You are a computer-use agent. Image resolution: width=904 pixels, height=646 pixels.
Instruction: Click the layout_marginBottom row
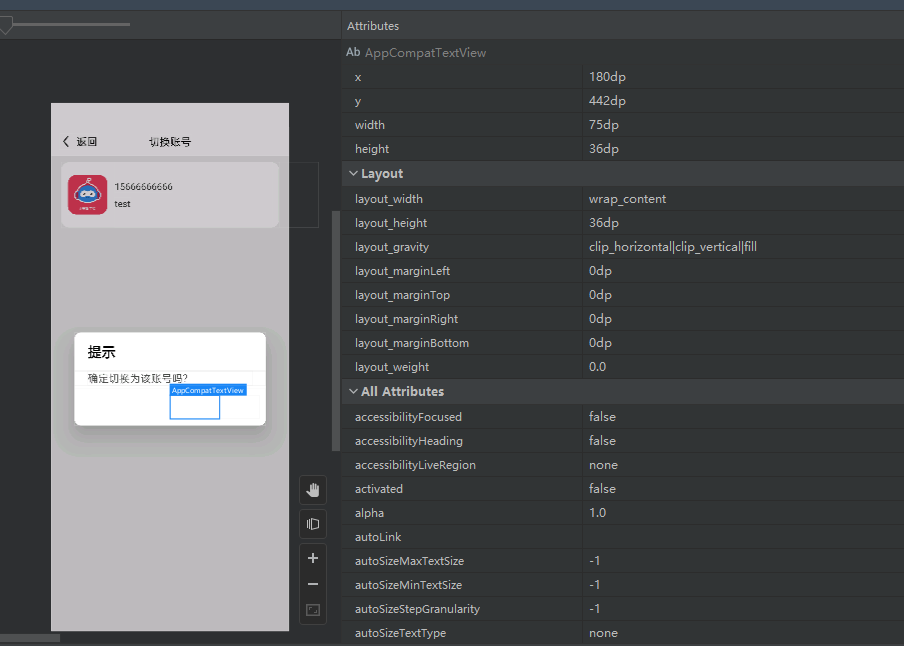tap(623, 343)
